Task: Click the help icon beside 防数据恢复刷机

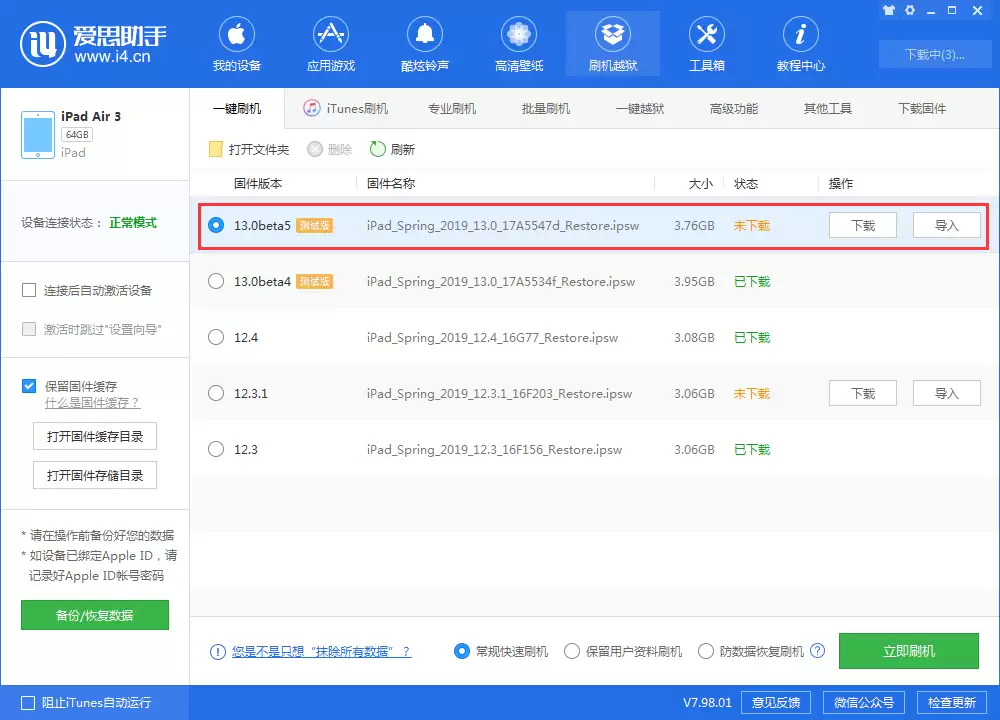Action: pos(817,650)
